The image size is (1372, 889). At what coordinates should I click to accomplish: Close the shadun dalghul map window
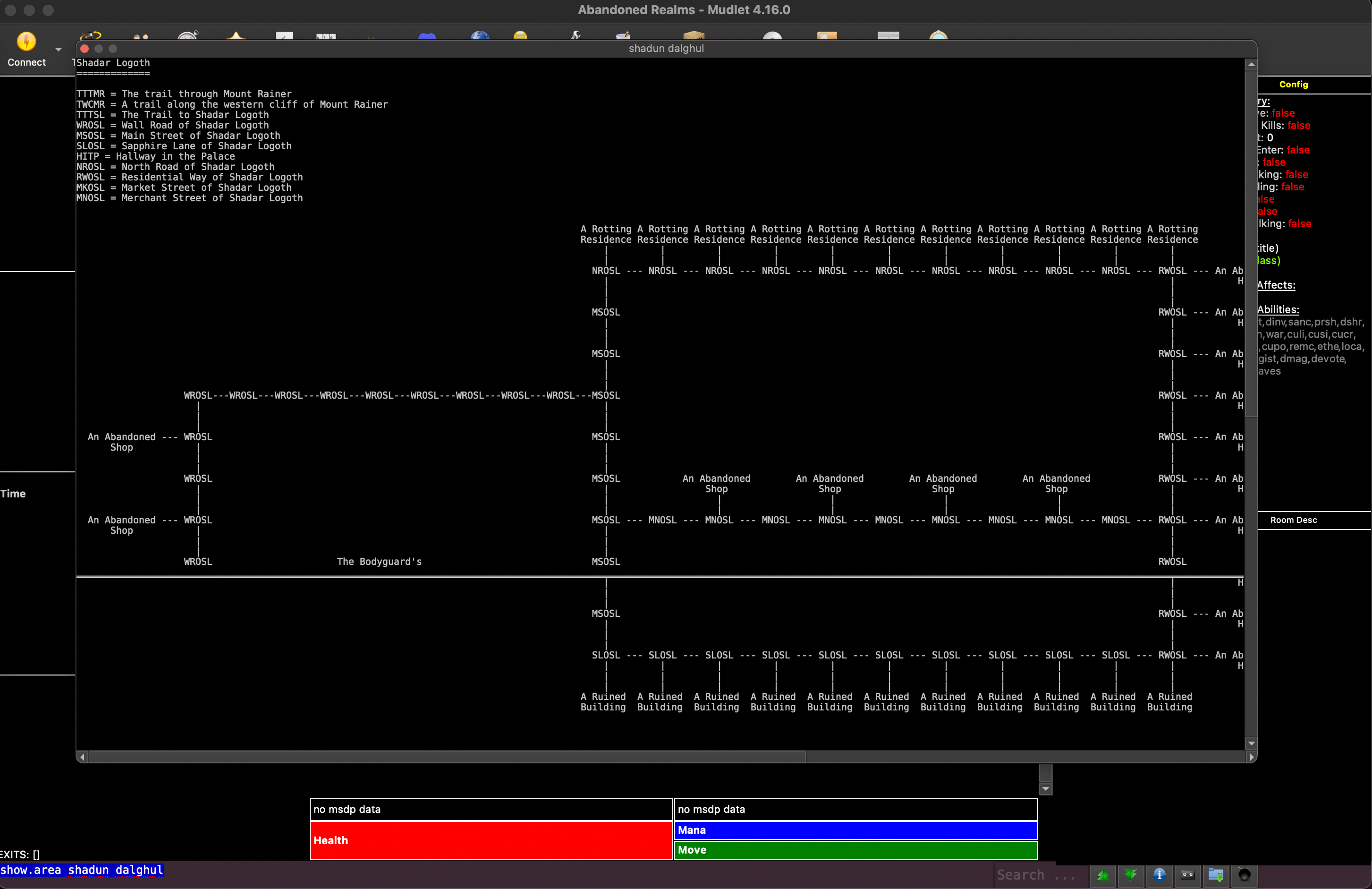85,49
